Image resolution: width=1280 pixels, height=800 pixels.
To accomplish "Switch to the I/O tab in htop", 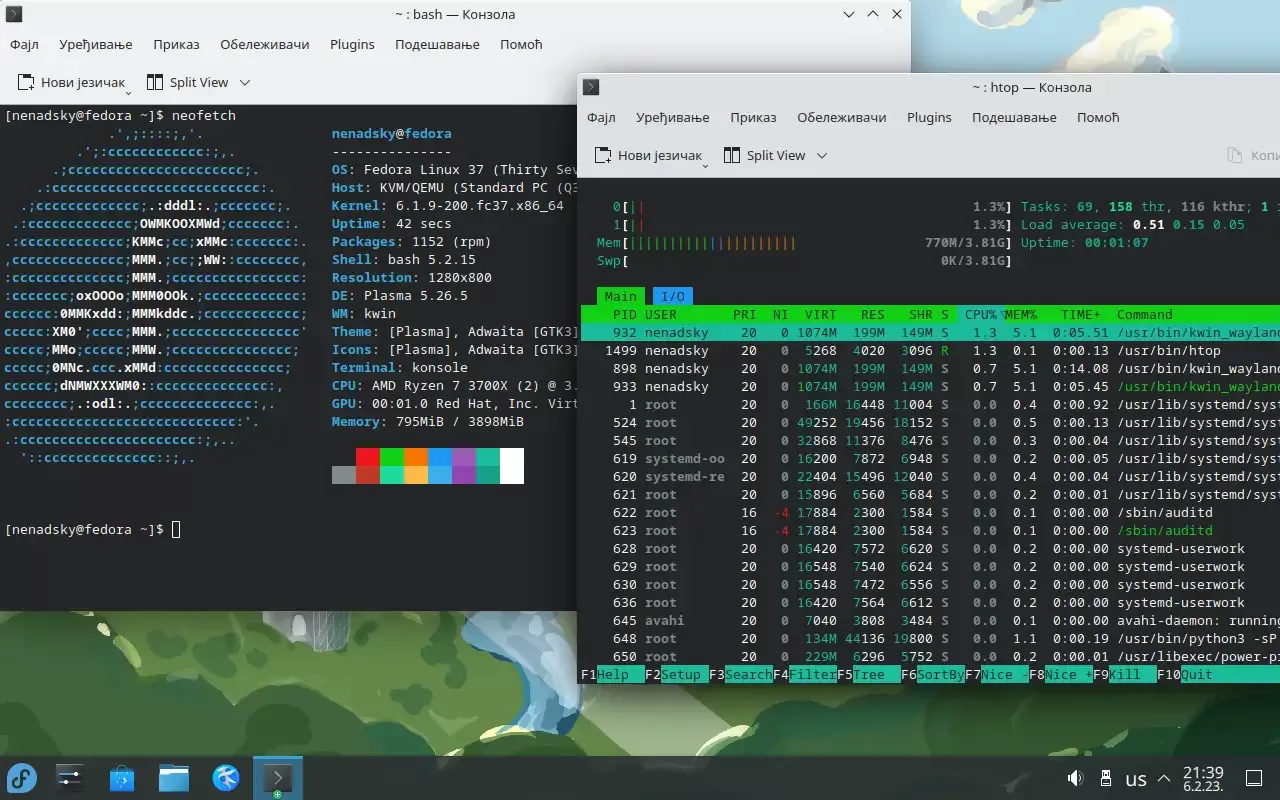I will [x=673, y=296].
